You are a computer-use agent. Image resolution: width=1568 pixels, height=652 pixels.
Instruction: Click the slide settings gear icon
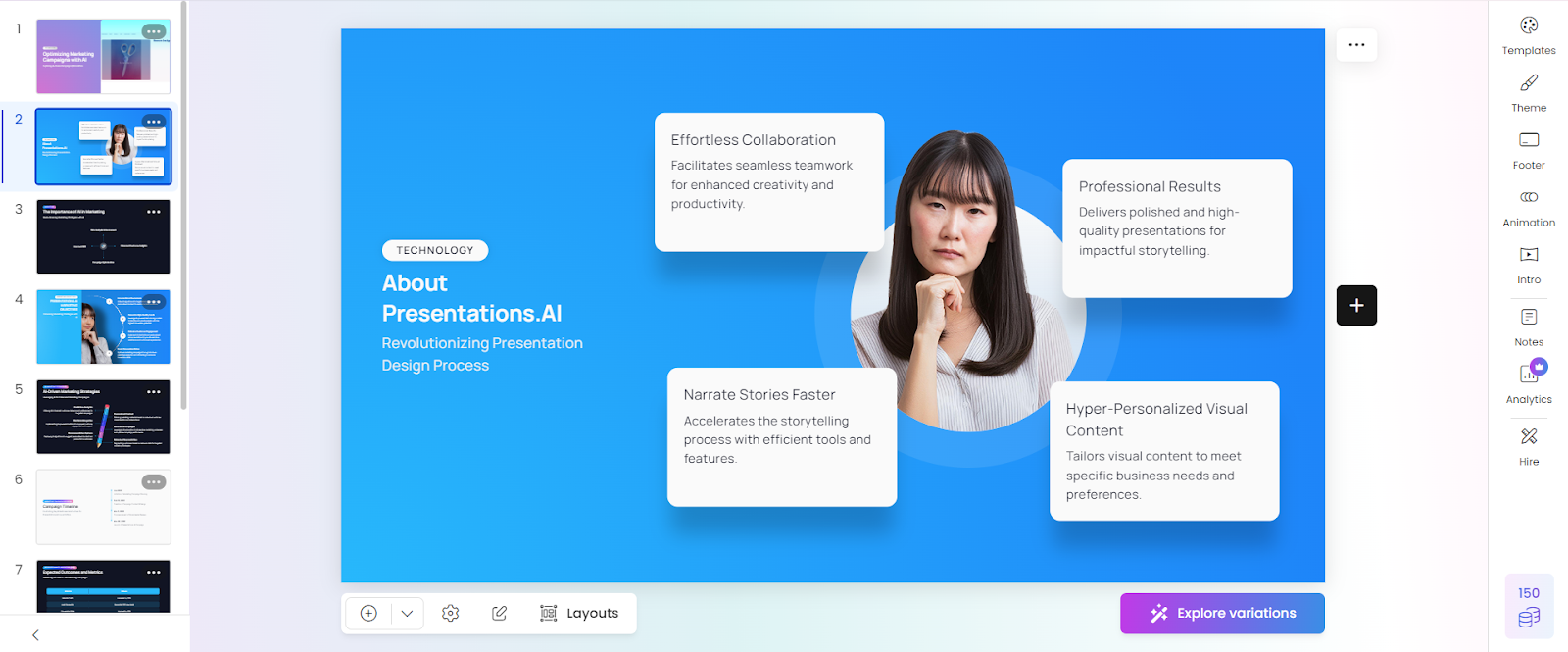pos(450,613)
